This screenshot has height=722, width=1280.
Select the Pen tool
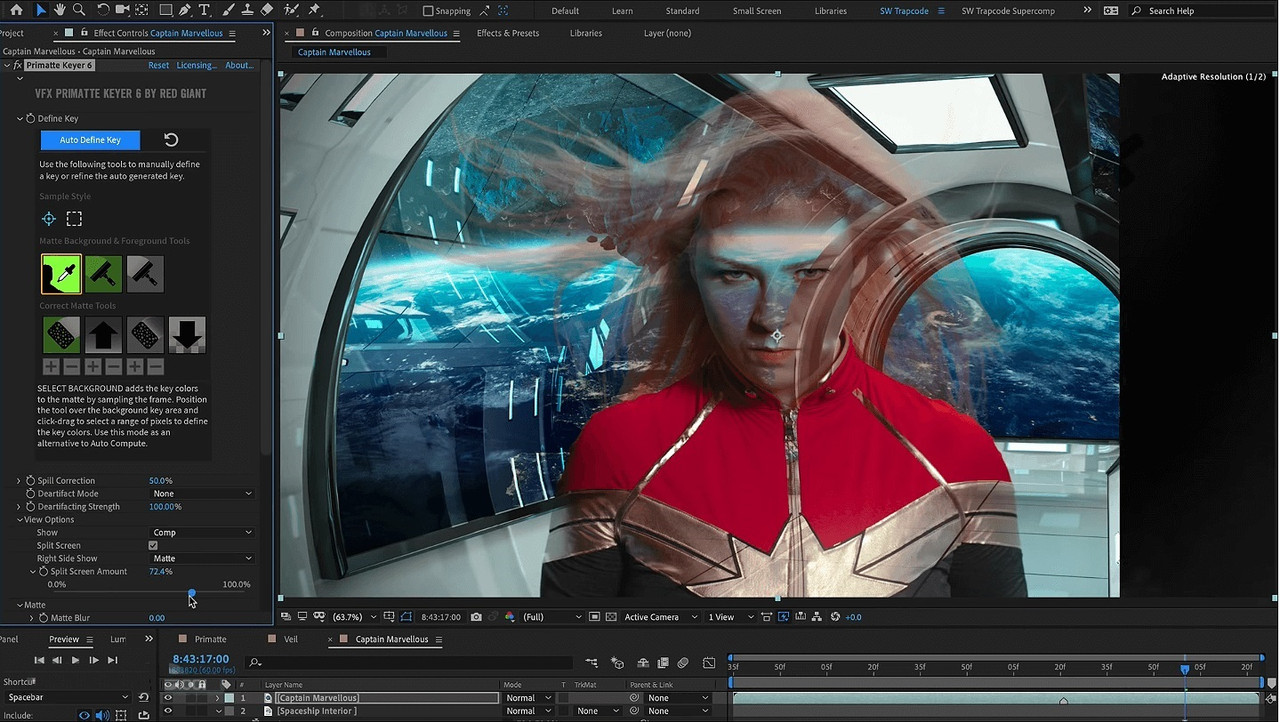tap(184, 10)
